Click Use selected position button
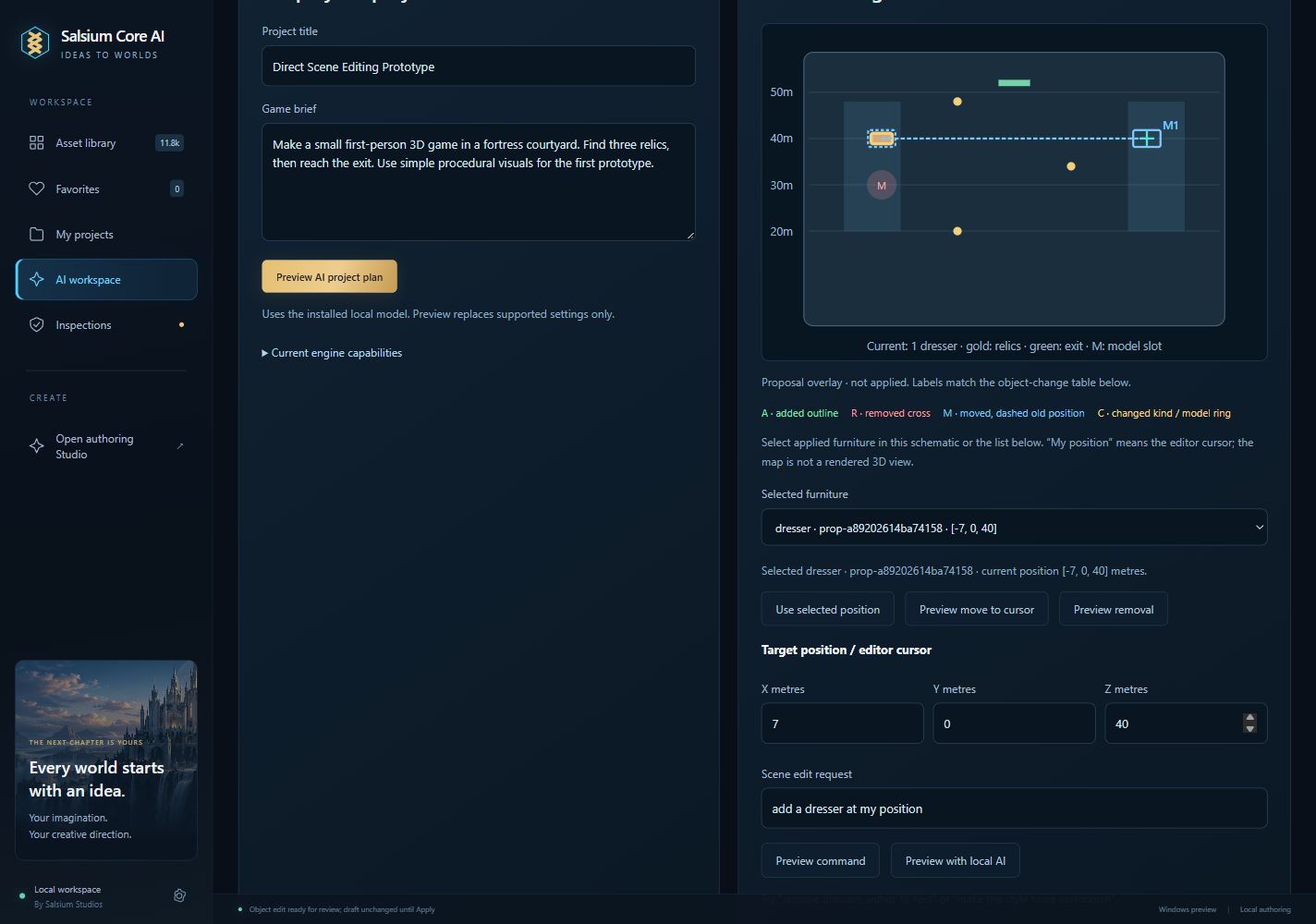 [x=827, y=609]
